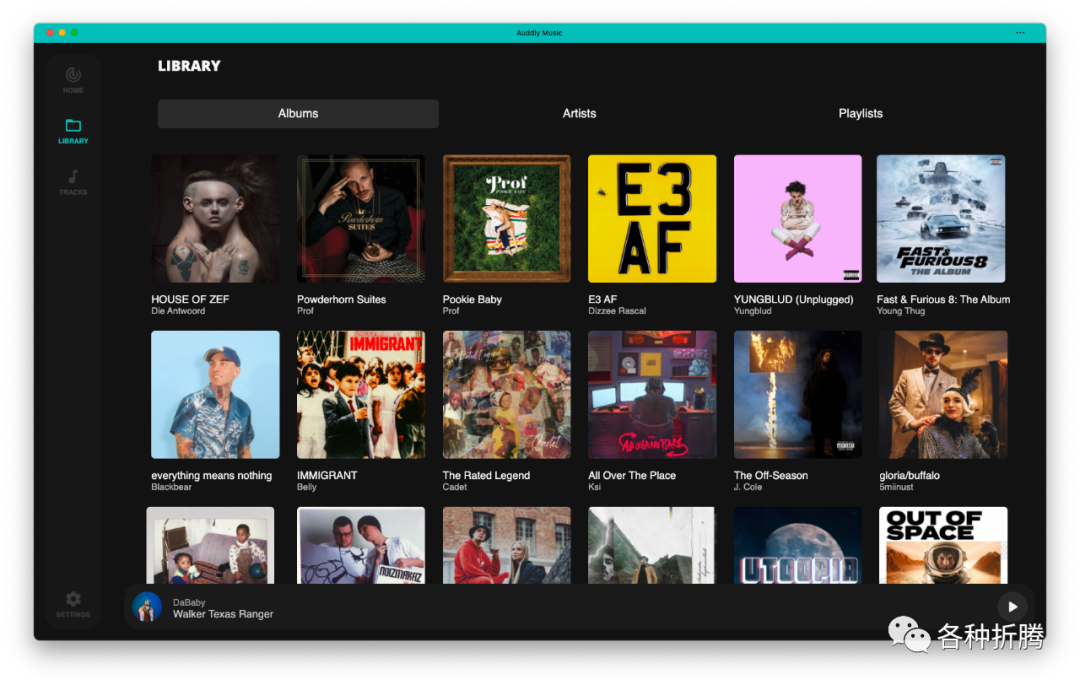Image resolution: width=1080 pixels, height=685 pixels.
Task: Click the Die Antwoord artist name
Action: click(178, 311)
